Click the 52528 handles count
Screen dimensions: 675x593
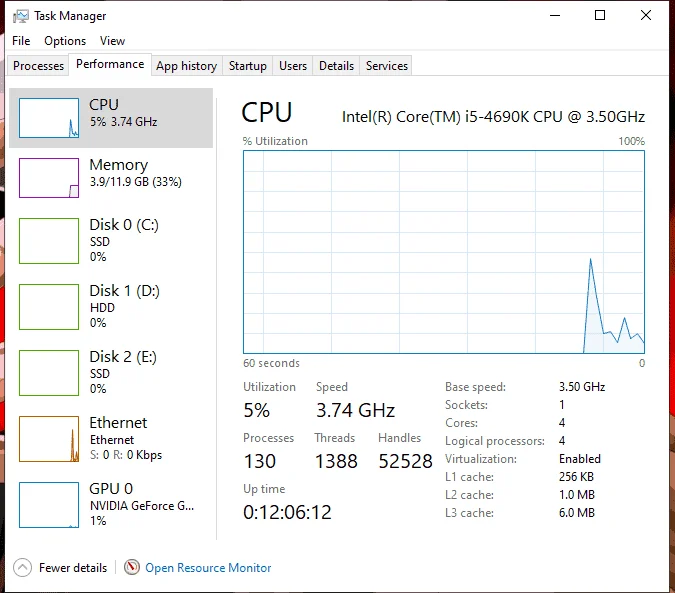(x=405, y=461)
